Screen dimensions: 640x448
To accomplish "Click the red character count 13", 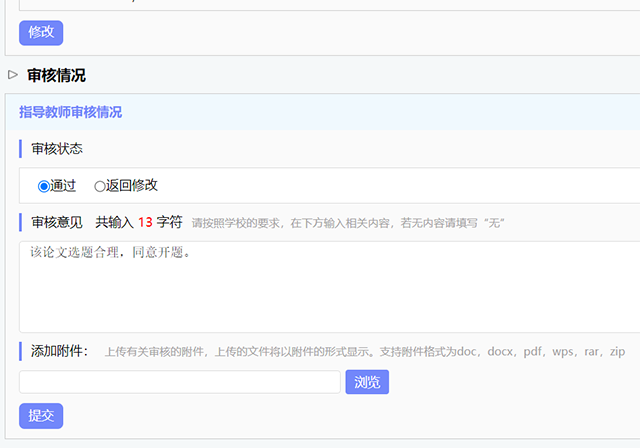I will (145, 222).
